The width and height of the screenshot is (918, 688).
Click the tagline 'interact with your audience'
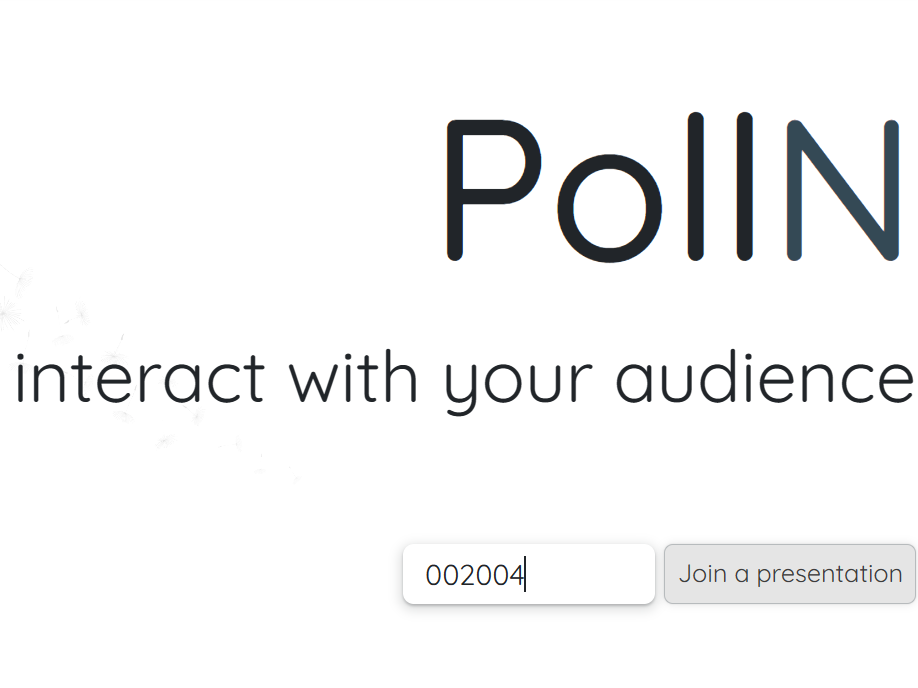click(460, 377)
